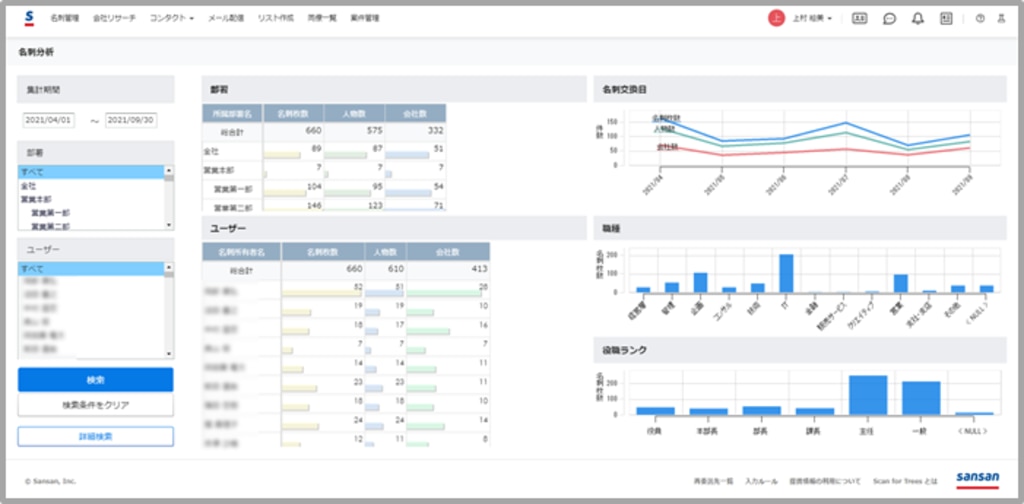The height and width of the screenshot is (504, 1024).
Task: Click 全社 row in 部署 table
Action: click(324, 151)
